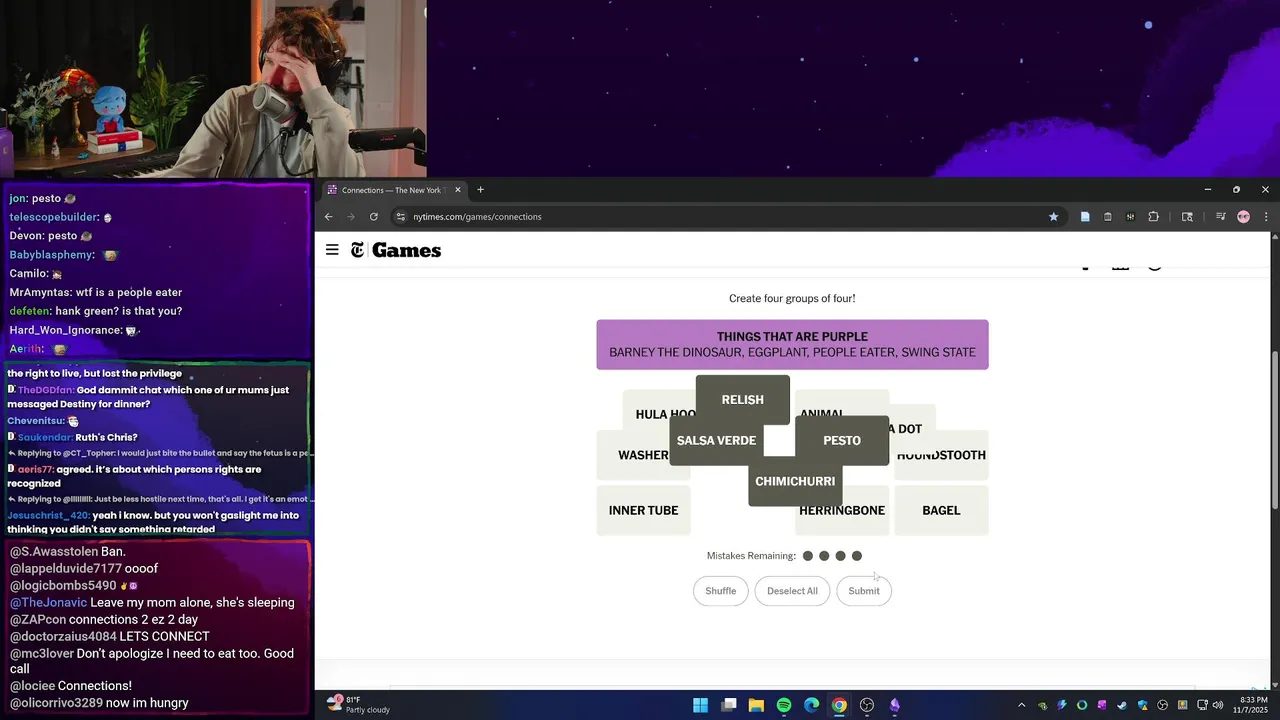Click the chat username Hard_Won_Ignorance

pos(65,331)
